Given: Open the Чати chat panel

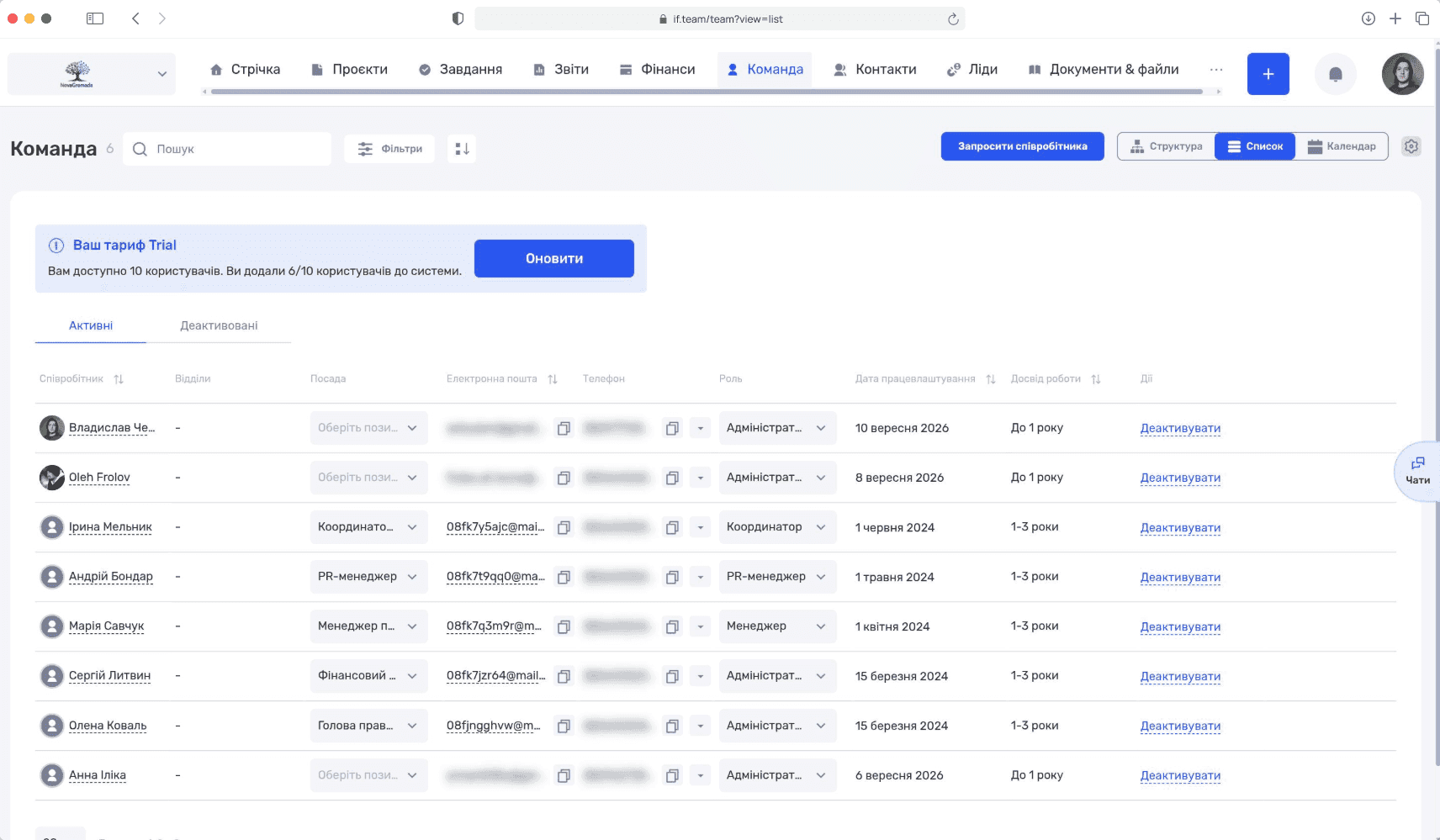Looking at the screenshot, I should (x=1417, y=471).
